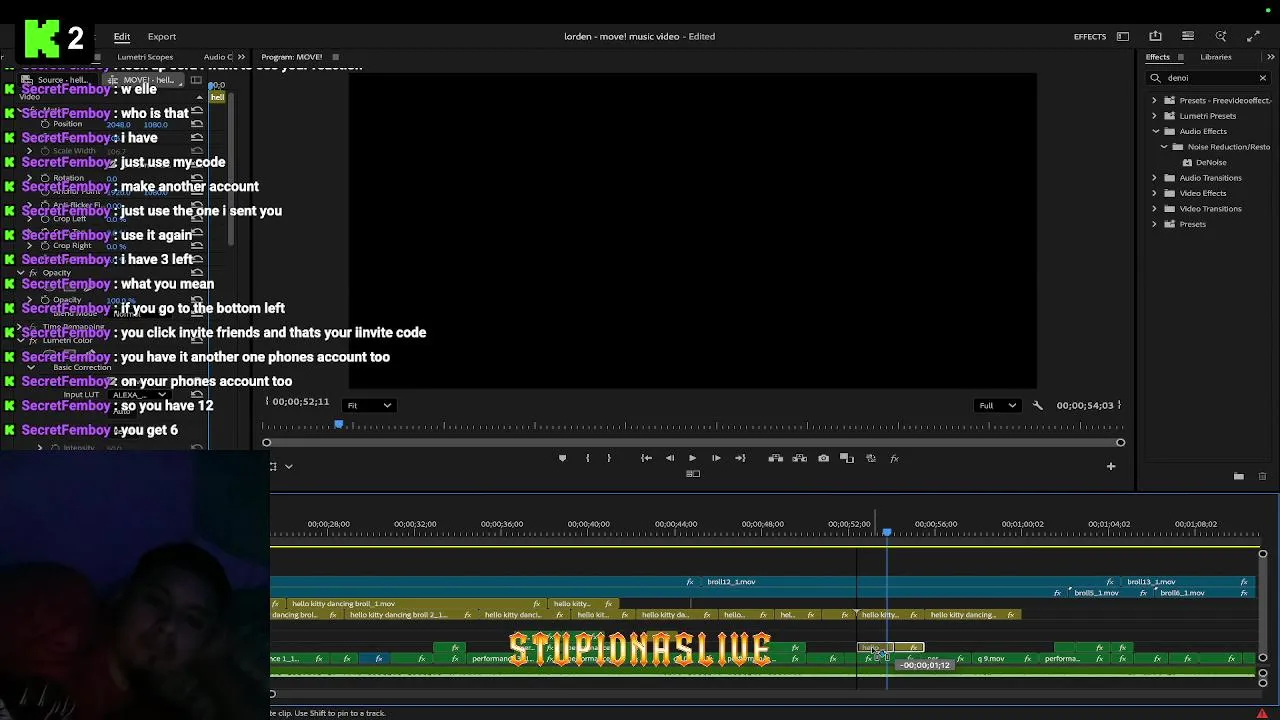1280x720 pixels.
Task: Expand the Presets - Freevideoeffect folder
Action: (1154, 100)
